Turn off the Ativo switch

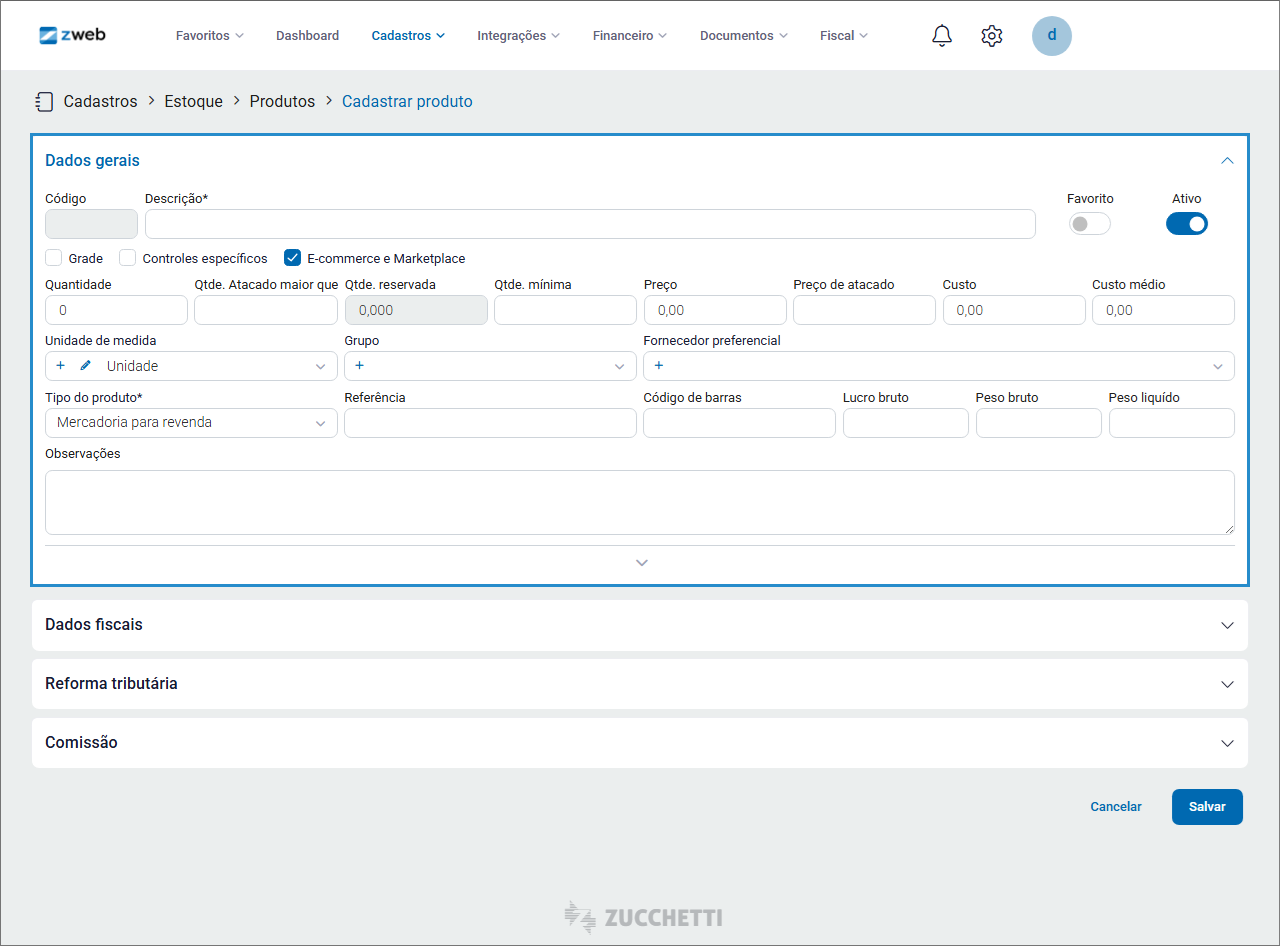click(1186, 224)
